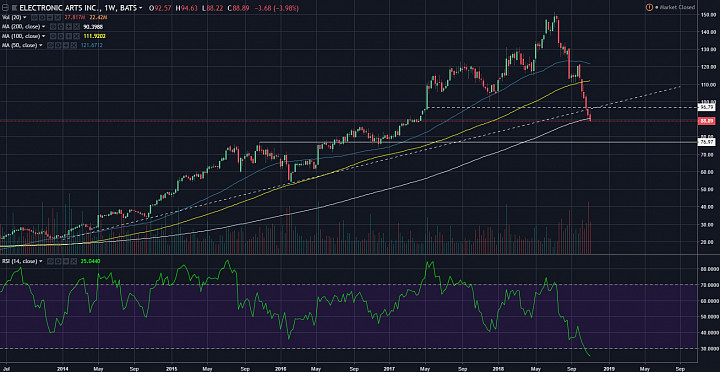The image size is (720, 372).
Task: Hide the MA (100, close) line via its eye icon
Action: [53, 36]
